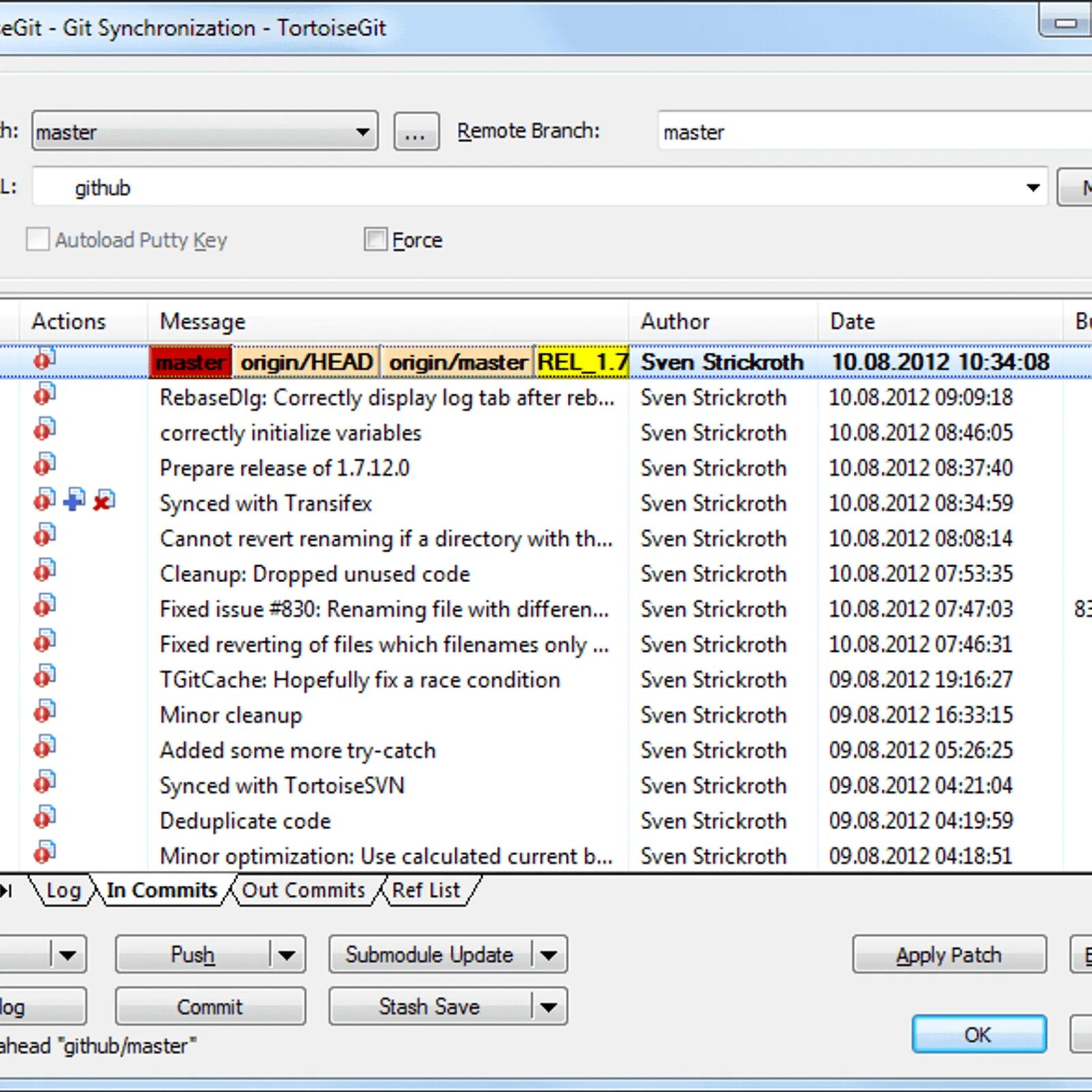Click action icon beside Minor optimization commit
The image size is (1092, 1092).
(x=44, y=852)
